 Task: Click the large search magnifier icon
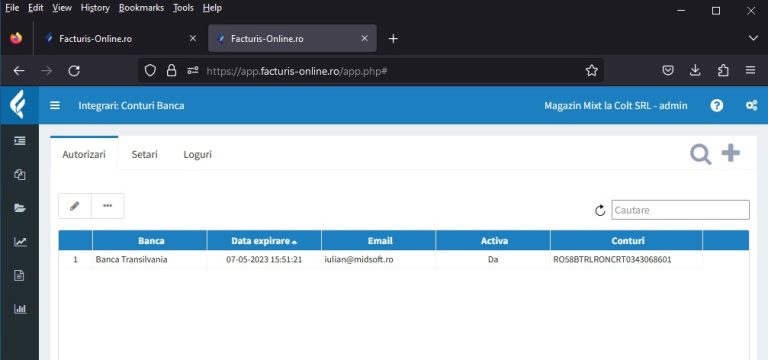point(700,154)
